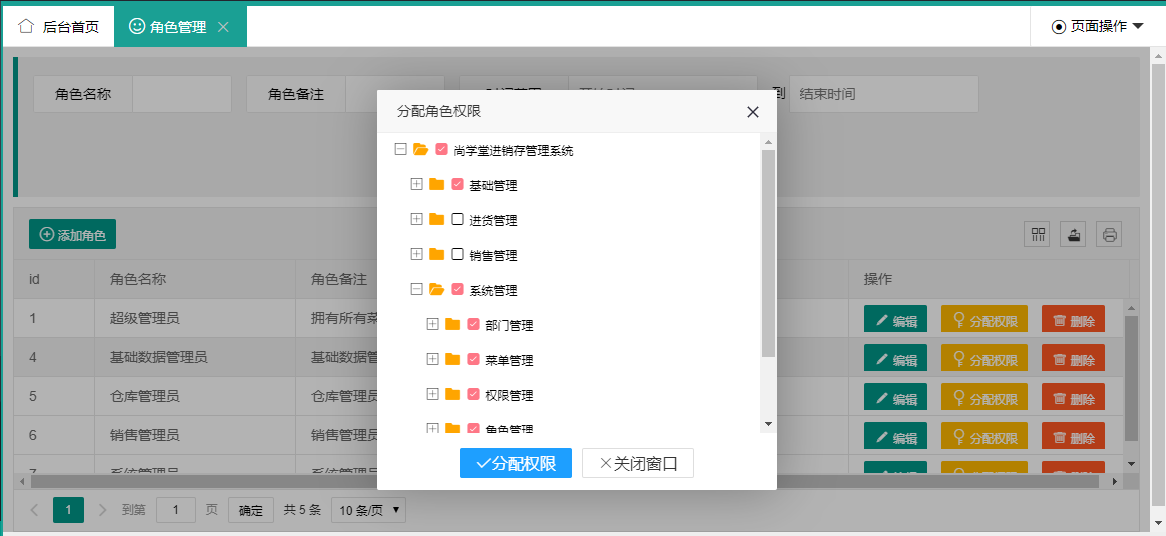Uncheck the 尚学堂进销存管理系统 checkbox
Image resolution: width=1166 pixels, height=536 pixels.
click(x=441, y=149)
